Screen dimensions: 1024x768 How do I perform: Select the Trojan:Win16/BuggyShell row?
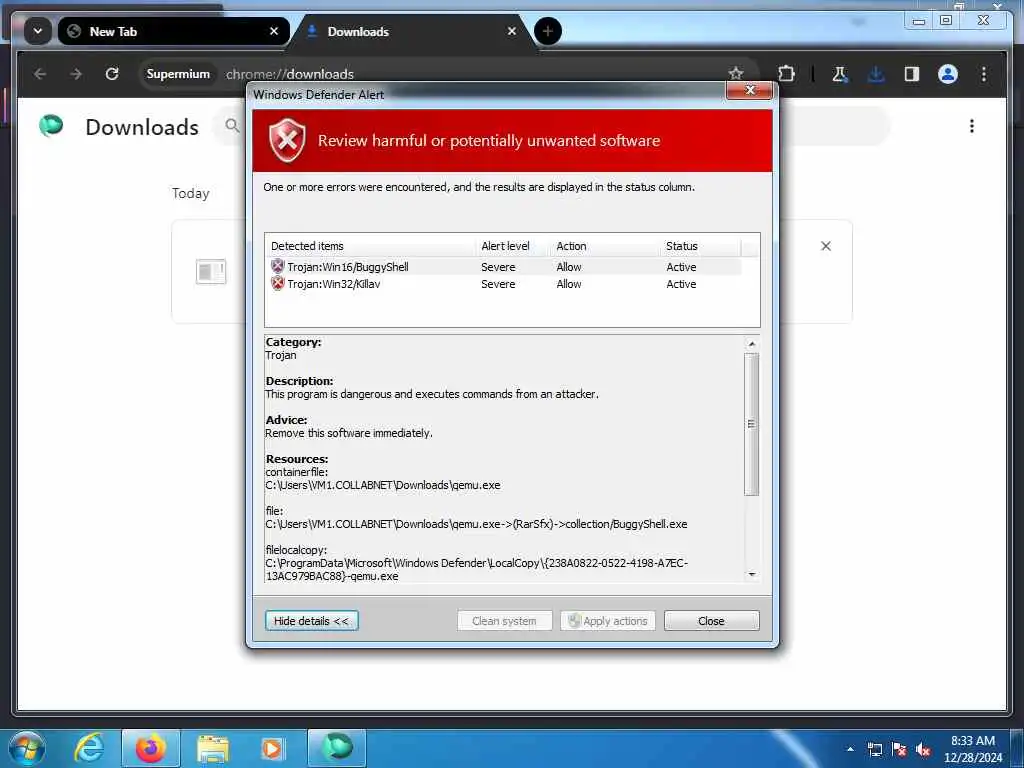(503, 266)
